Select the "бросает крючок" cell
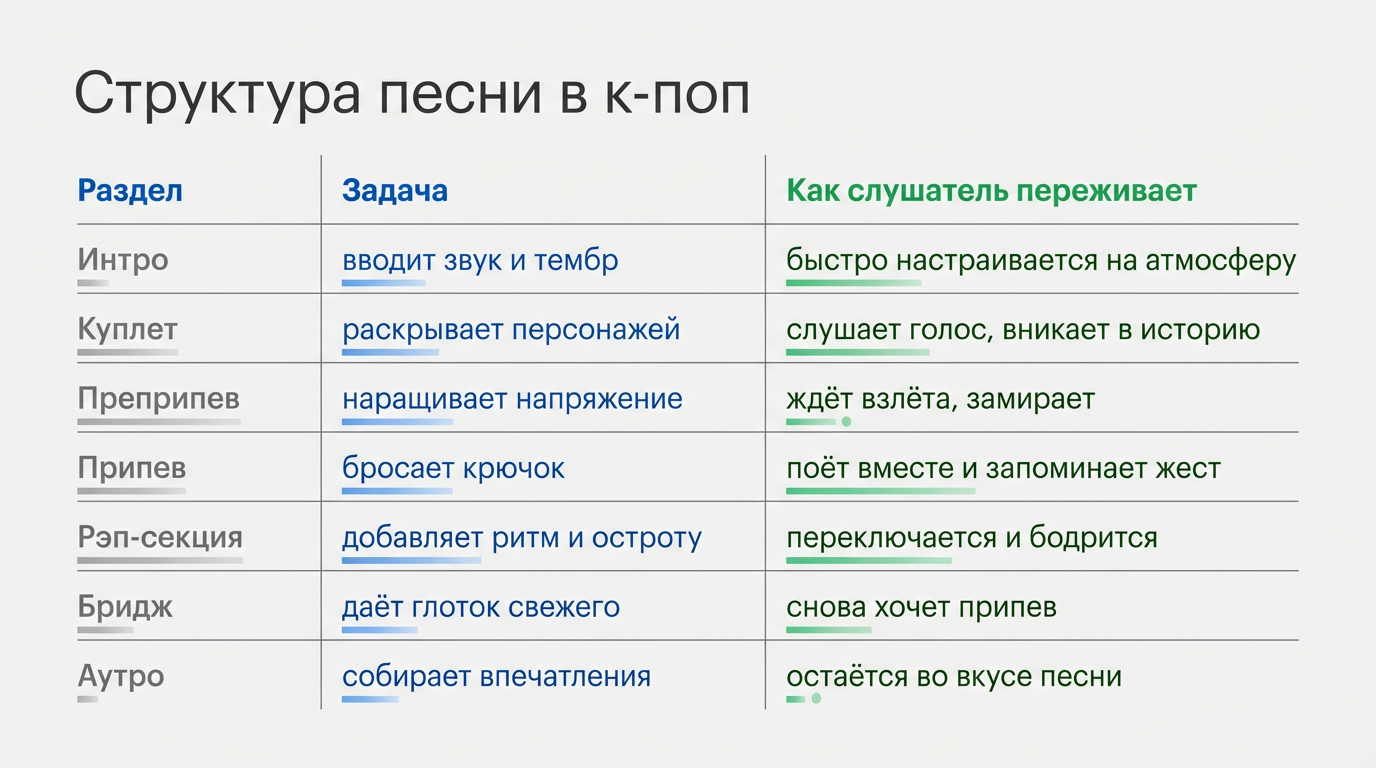Screen dimensions: 1376x768 click(453, 468)
